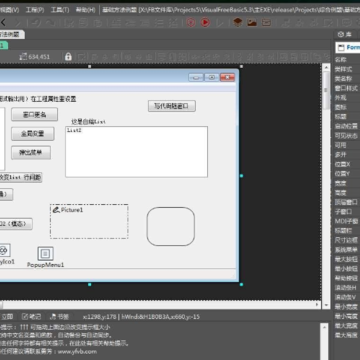
Task: Select the 图标 property row
Action: (347, 107)
